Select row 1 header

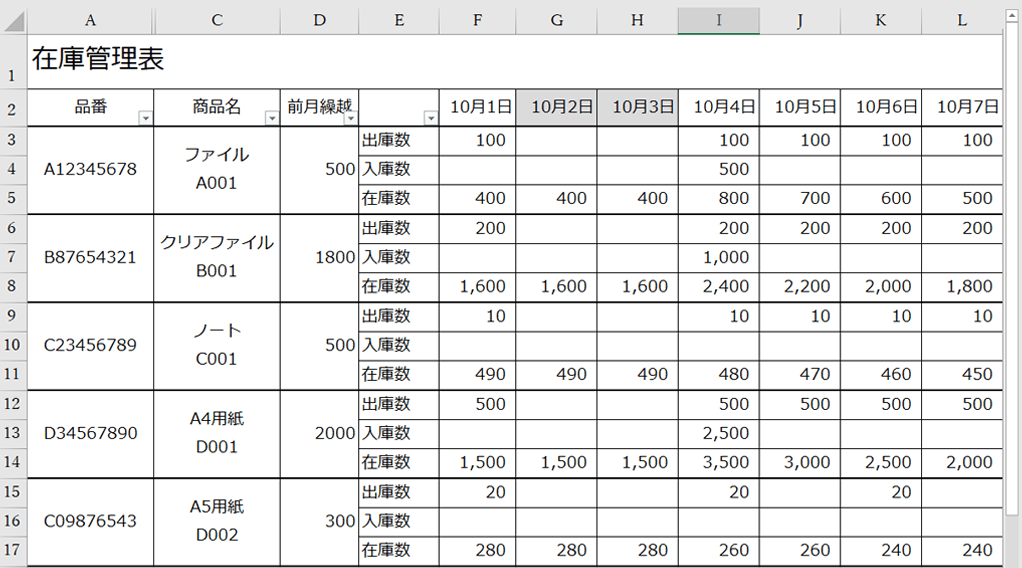13,62
